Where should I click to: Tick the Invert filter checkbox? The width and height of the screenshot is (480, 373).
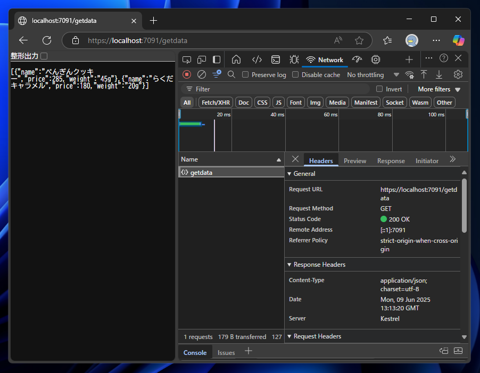[x=379, y=89]
